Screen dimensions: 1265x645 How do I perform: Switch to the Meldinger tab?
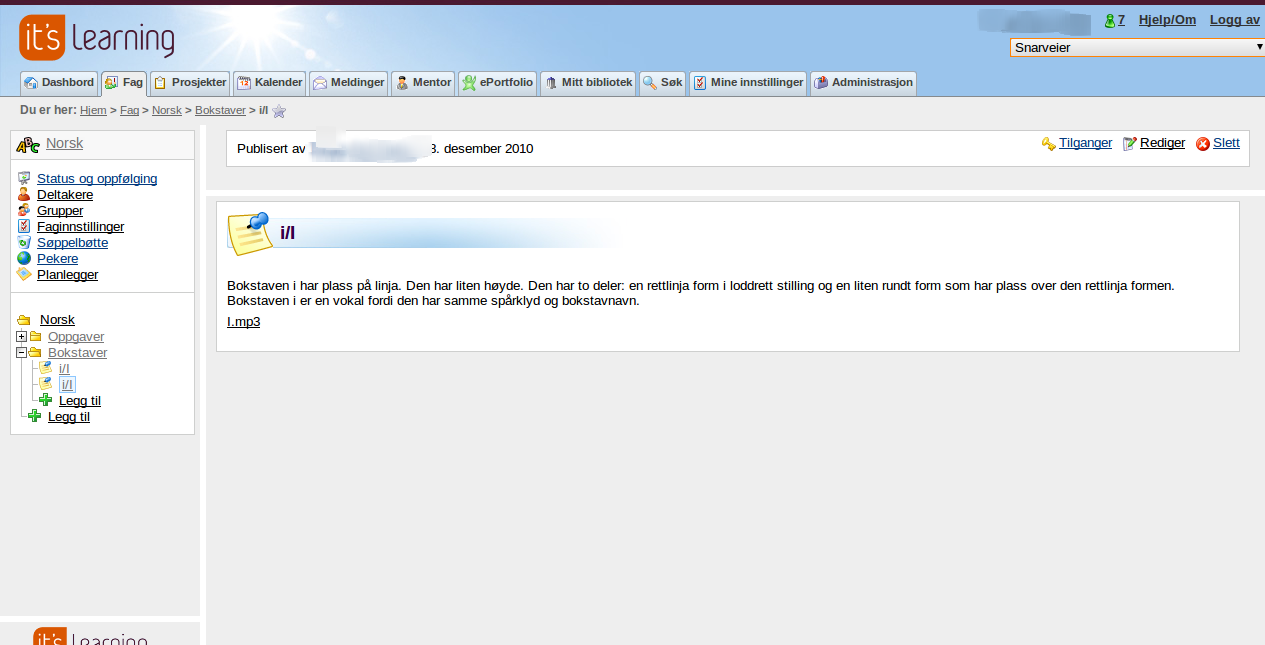348,83
